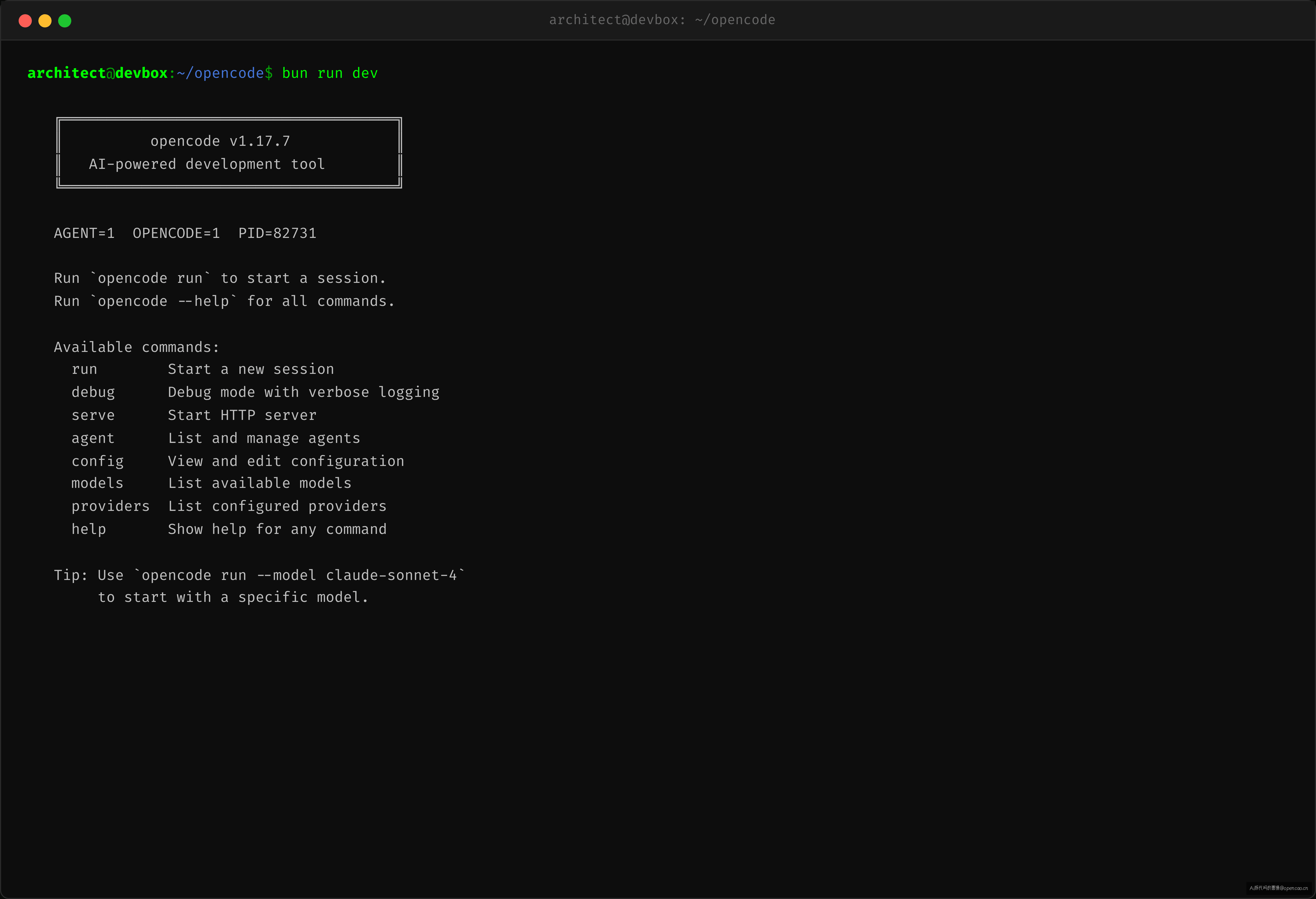Click the "run" entry in the commands list
Viewport: 1316px width, 899px height.
coord(84,369)
